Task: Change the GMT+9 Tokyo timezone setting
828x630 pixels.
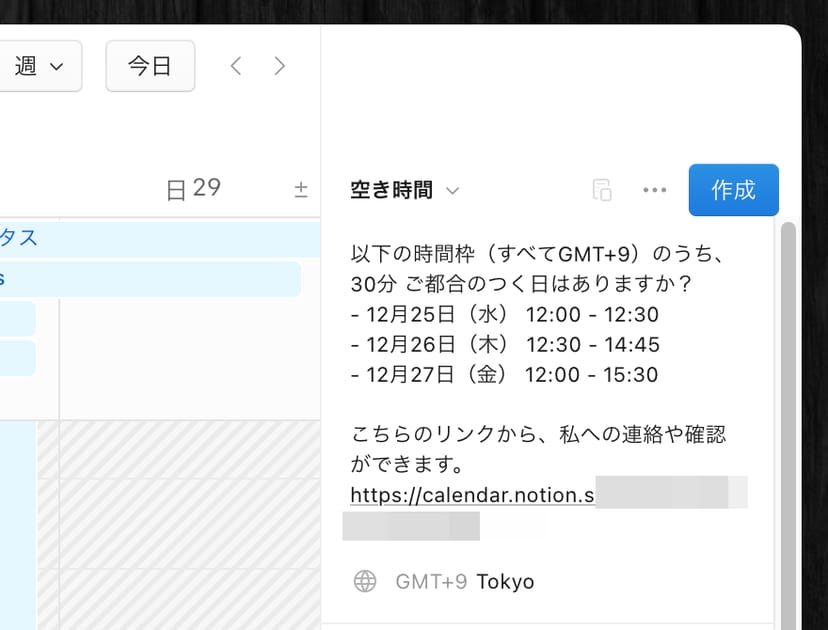Action: coord(464,581)
